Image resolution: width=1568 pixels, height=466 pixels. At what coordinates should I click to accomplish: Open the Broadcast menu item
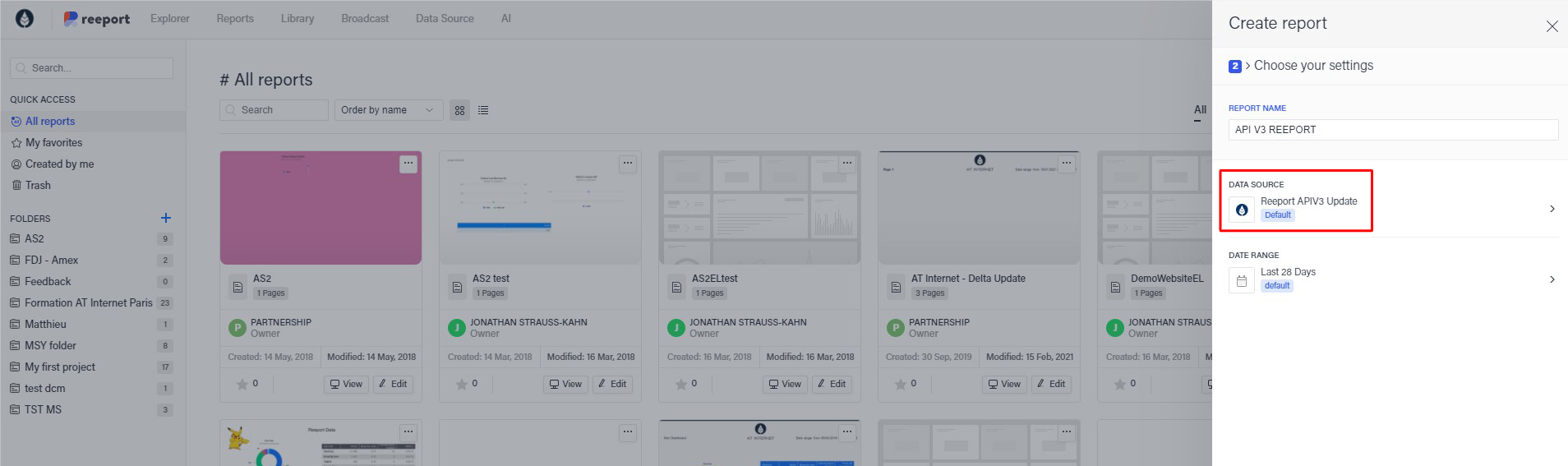365,18
